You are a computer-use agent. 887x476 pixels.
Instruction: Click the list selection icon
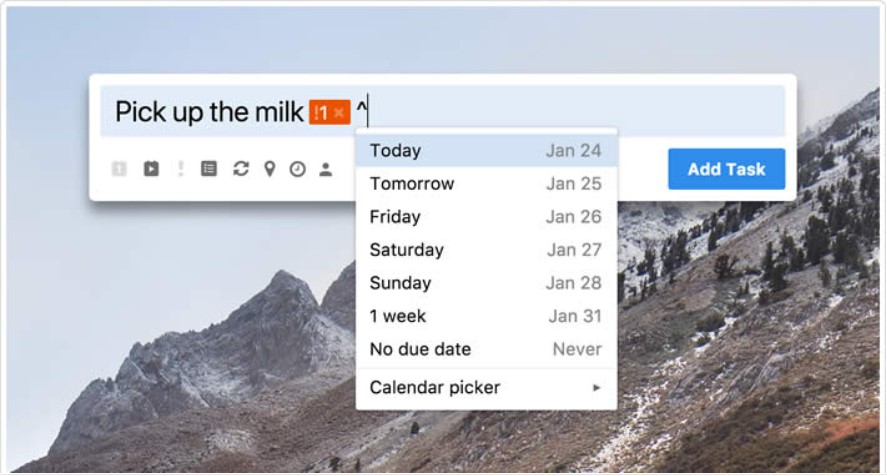coord(209,169)
